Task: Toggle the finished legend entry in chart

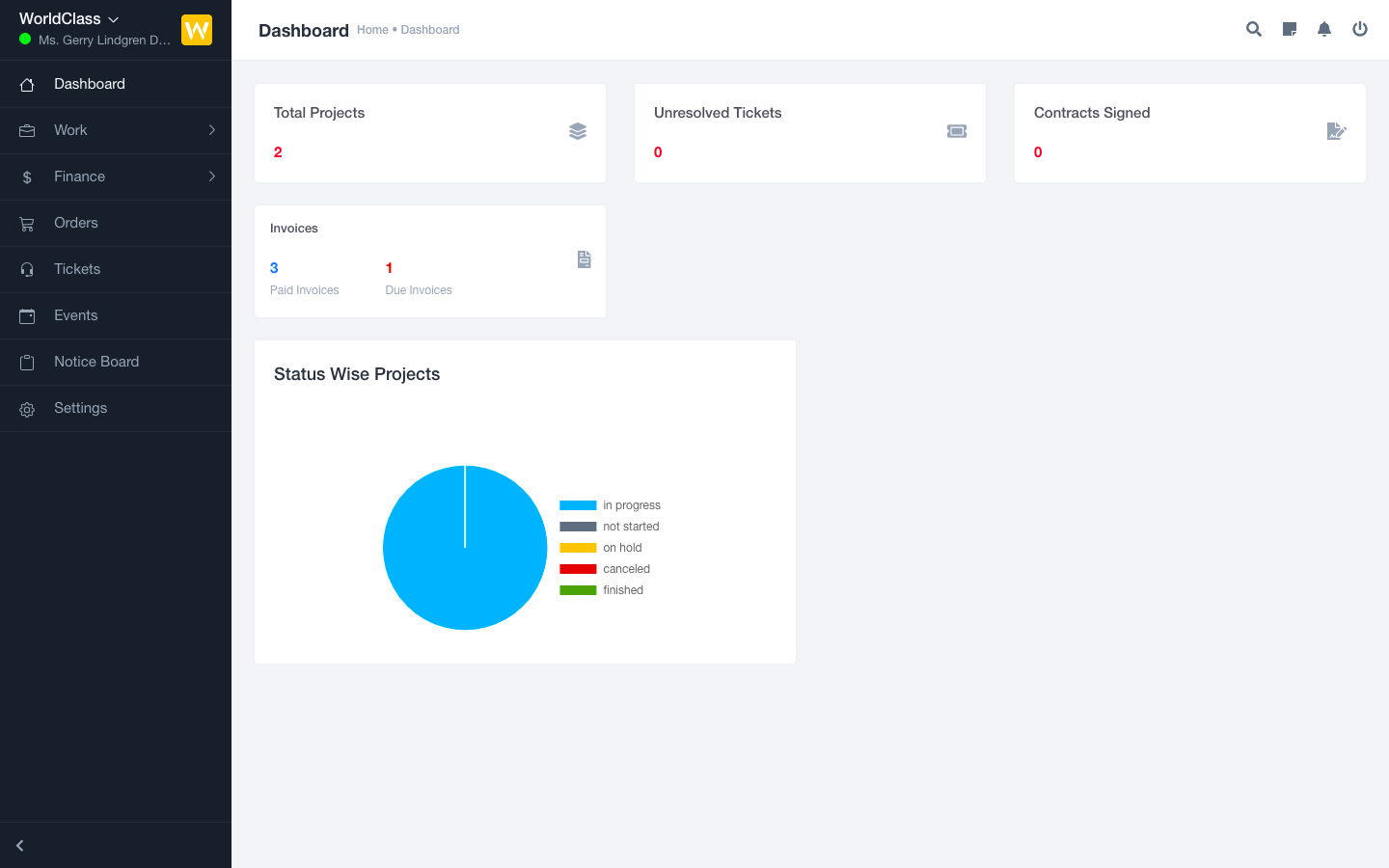Action: [x=602, y=590]
